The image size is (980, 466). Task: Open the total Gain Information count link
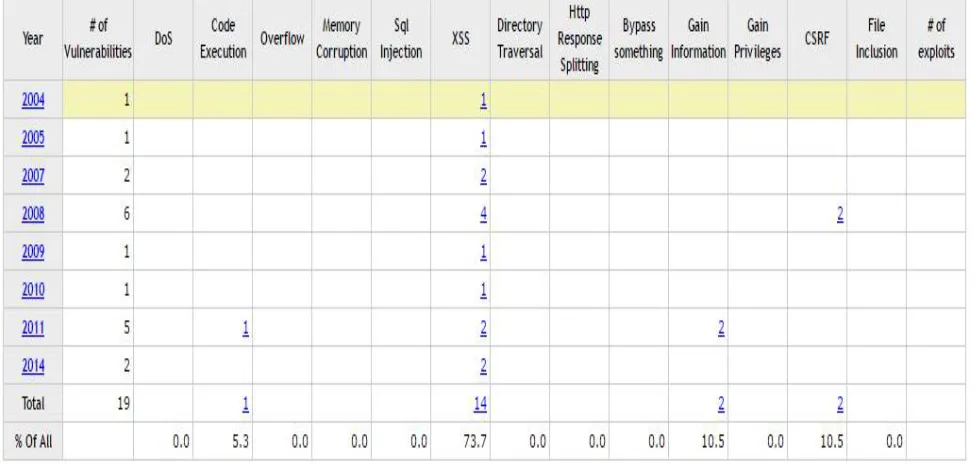(721, 404)
